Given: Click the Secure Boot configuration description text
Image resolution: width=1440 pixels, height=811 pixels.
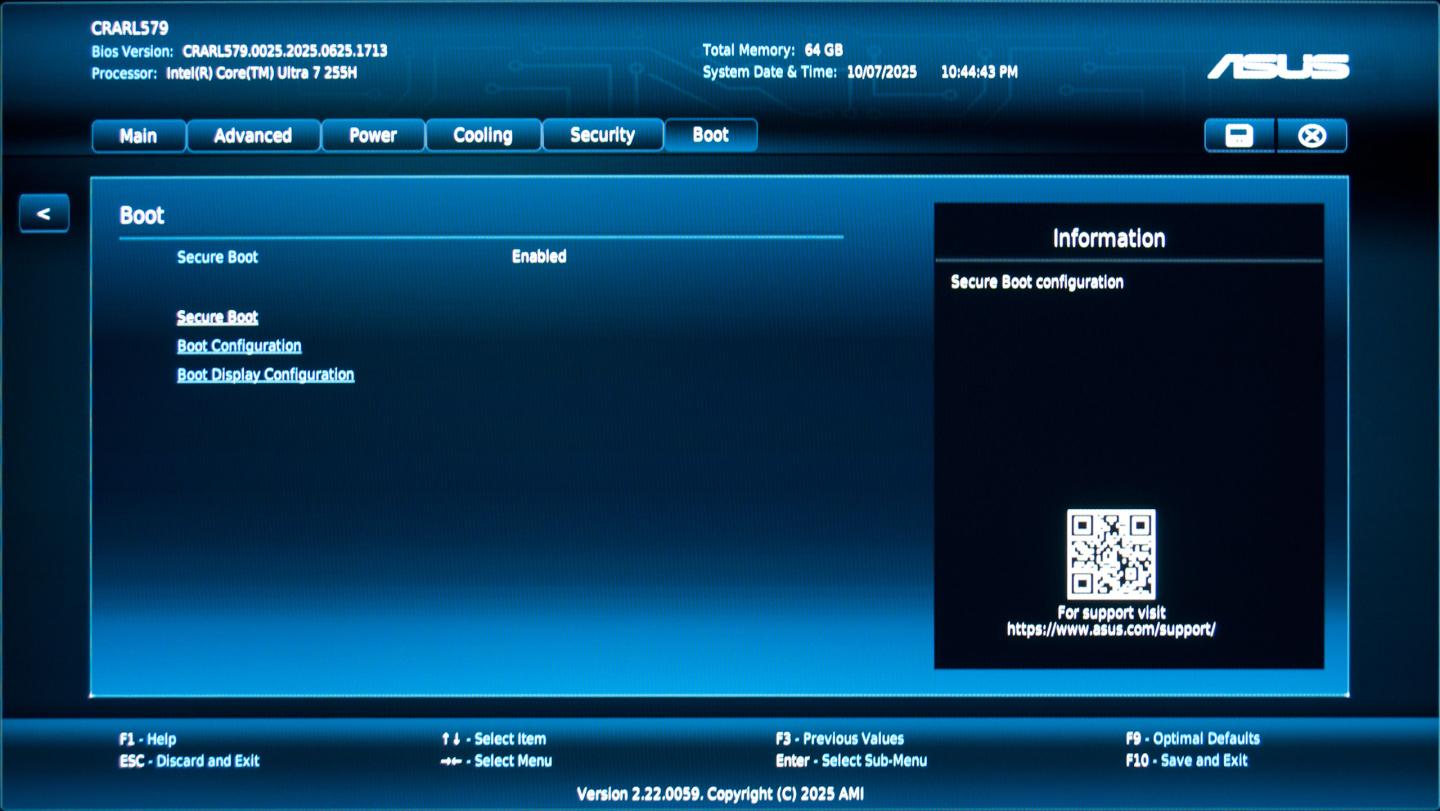Looking at the screenshot, I should pyautogui.click(x=1037, y=282).
